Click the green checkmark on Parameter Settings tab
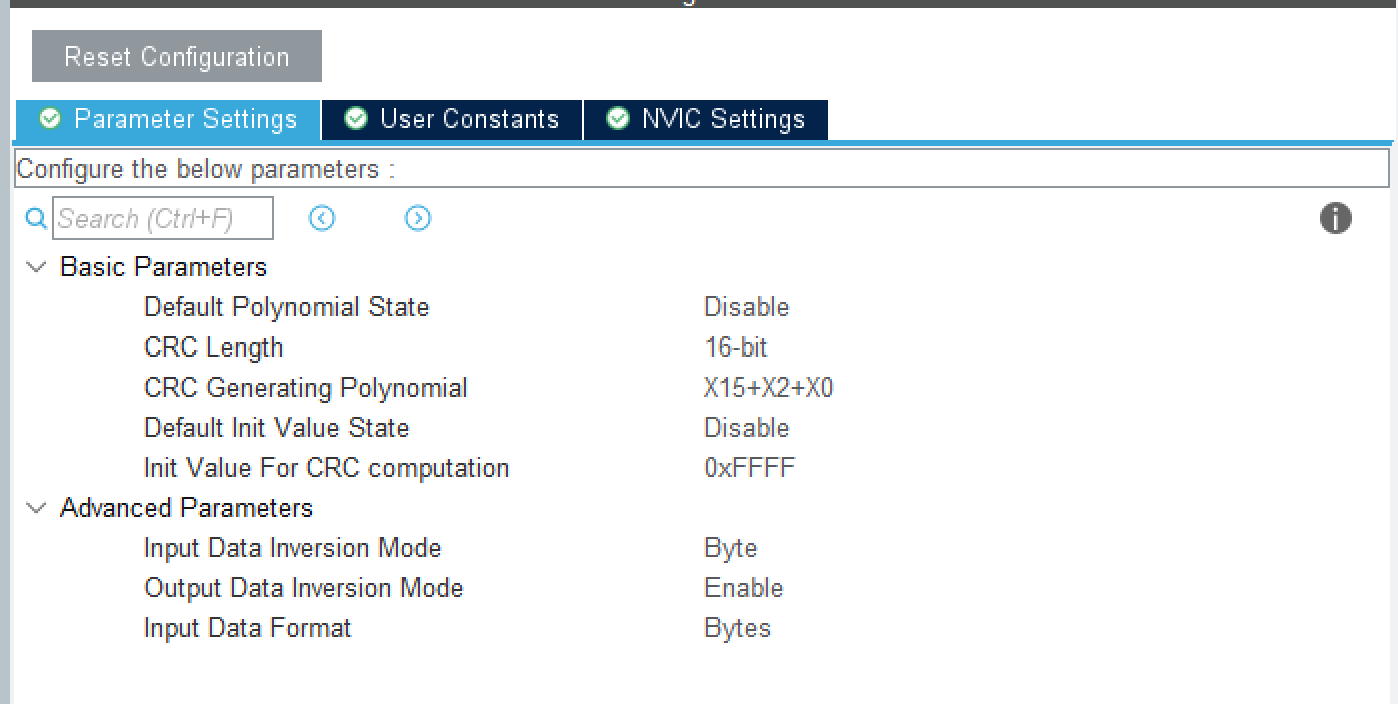The width and height of the screenshot is (1398, 704). (51, 119)
